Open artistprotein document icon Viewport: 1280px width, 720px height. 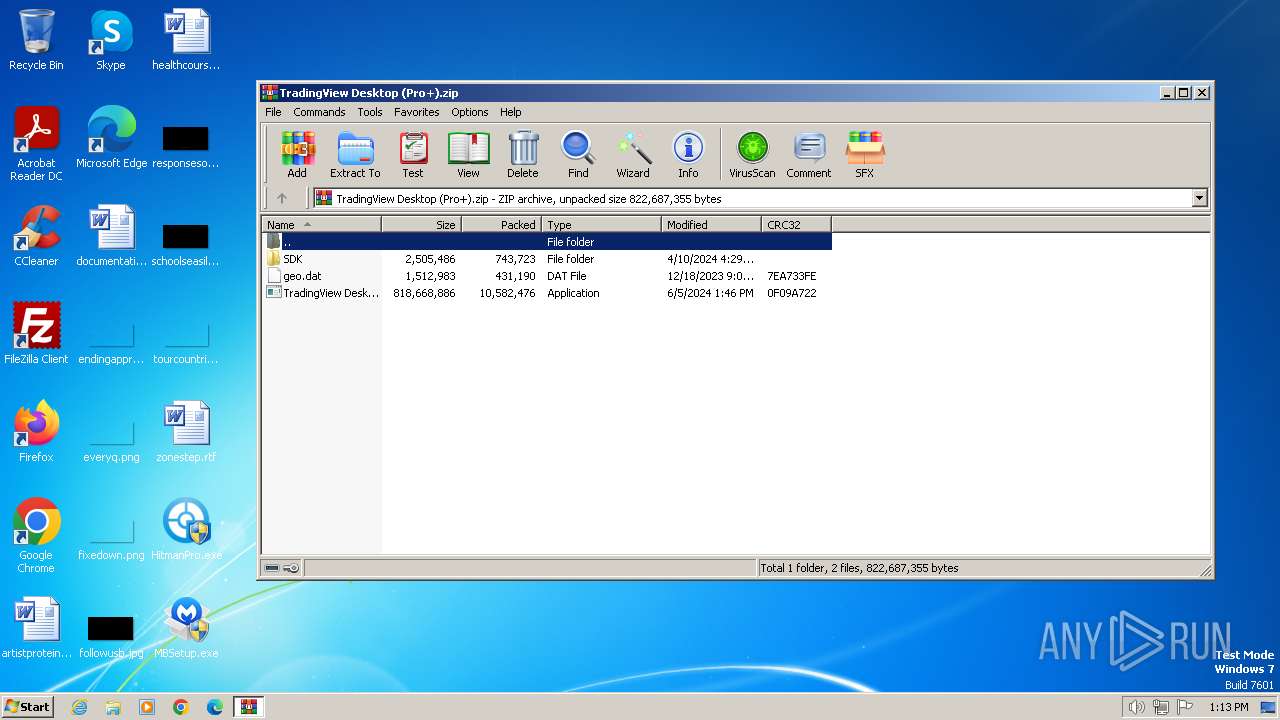(36, 629)
